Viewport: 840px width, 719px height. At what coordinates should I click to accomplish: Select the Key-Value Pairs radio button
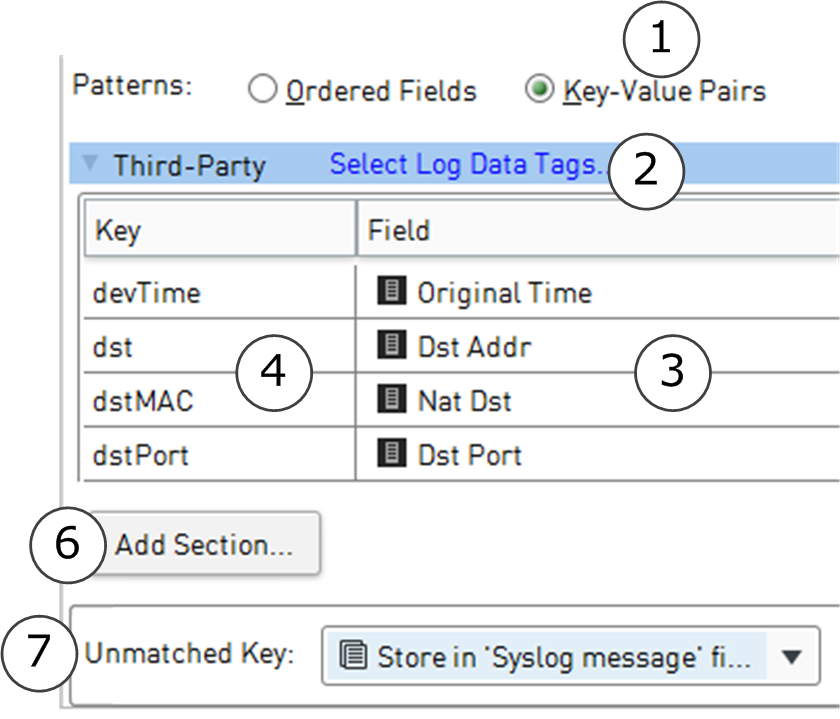[x=538, y=91]
